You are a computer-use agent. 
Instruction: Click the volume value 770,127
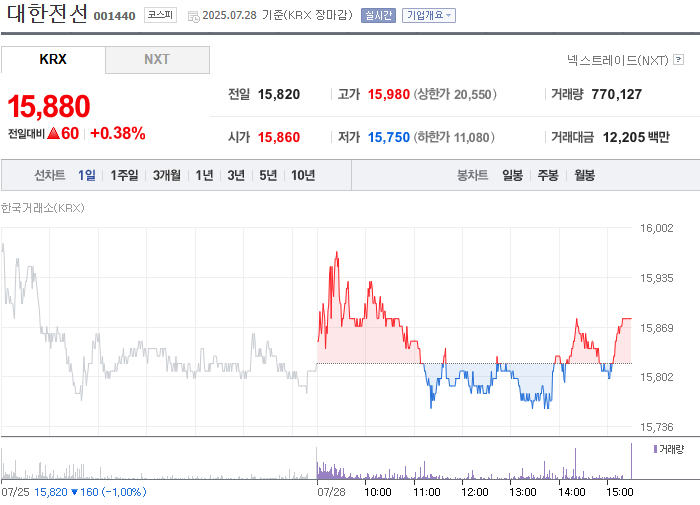pos(617,94)
